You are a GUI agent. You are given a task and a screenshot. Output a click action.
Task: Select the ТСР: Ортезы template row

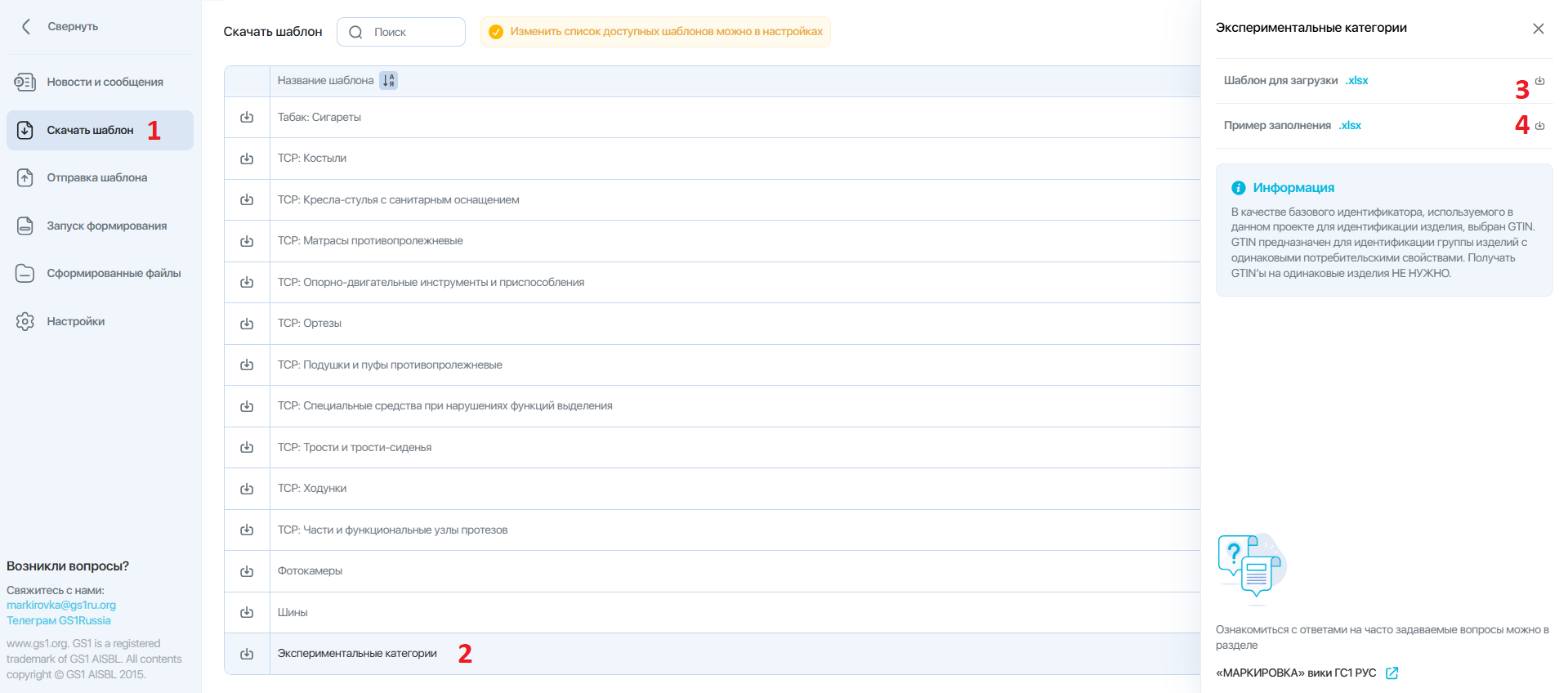713,324
